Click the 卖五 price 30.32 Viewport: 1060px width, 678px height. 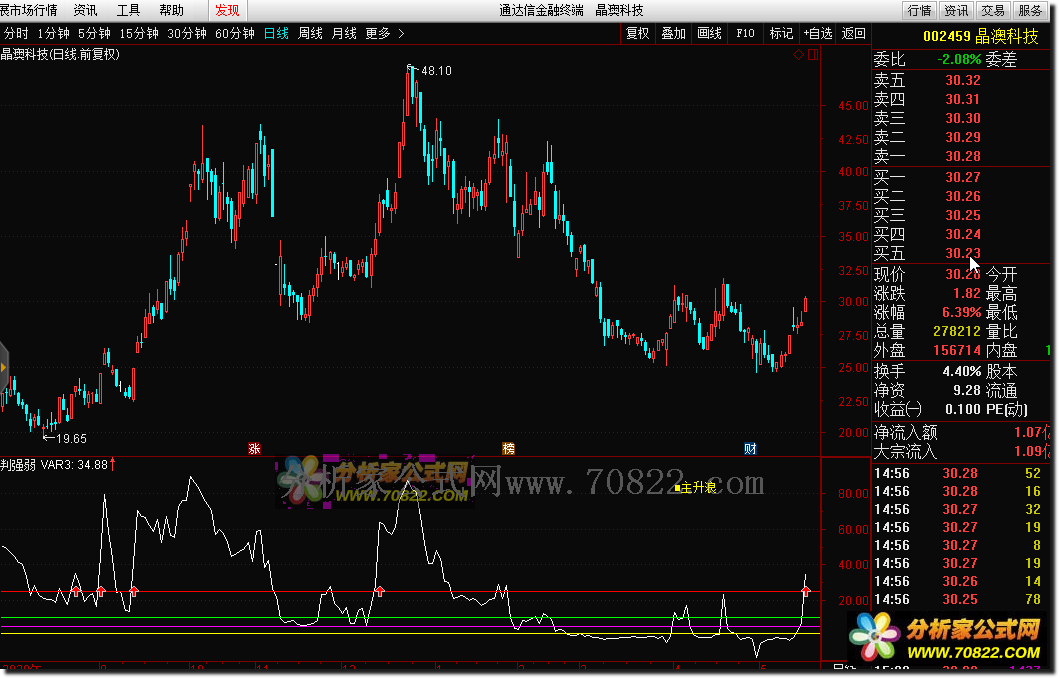963,80
